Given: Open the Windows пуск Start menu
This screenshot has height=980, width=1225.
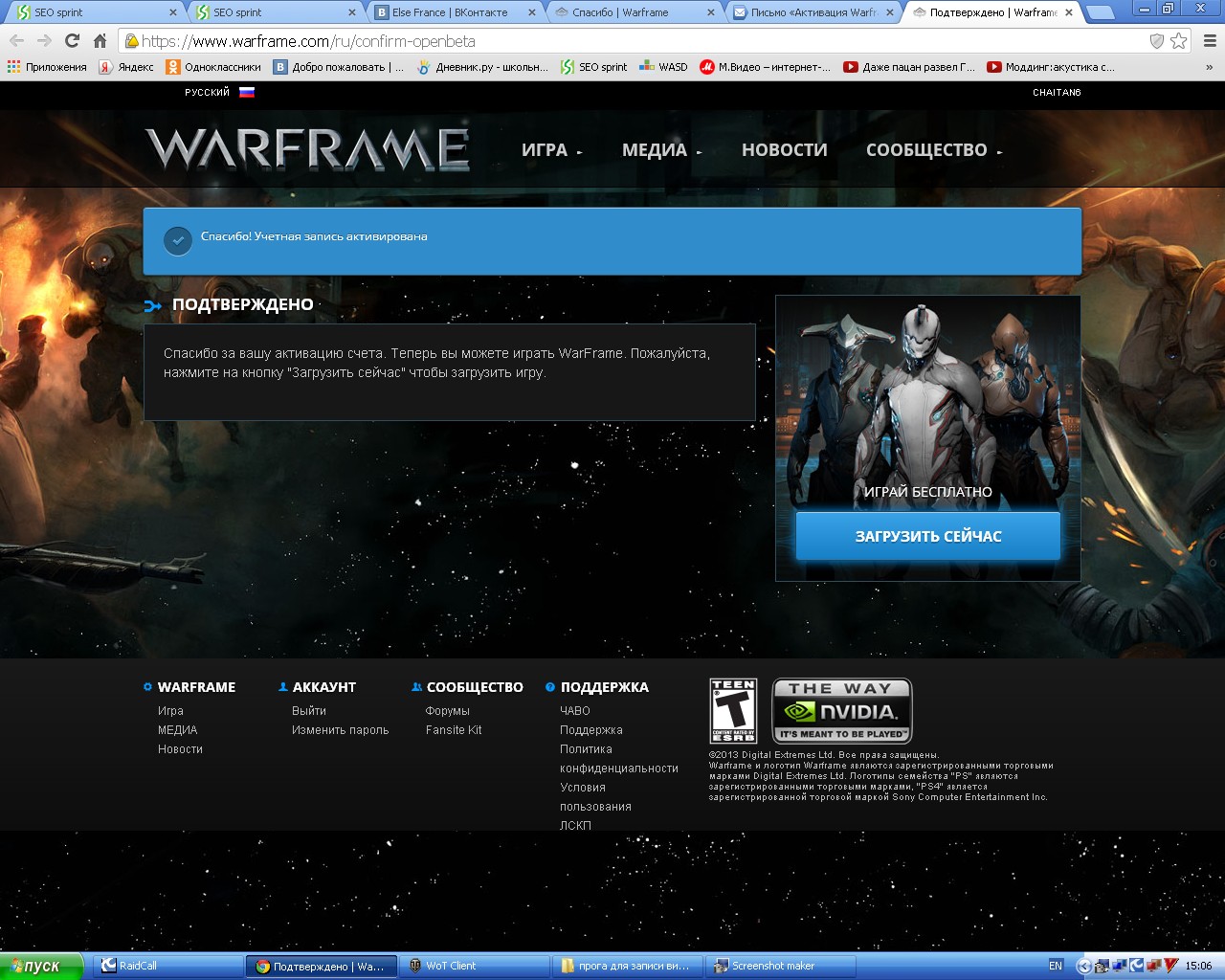Looking at the screenshot, I should [42, 966].
